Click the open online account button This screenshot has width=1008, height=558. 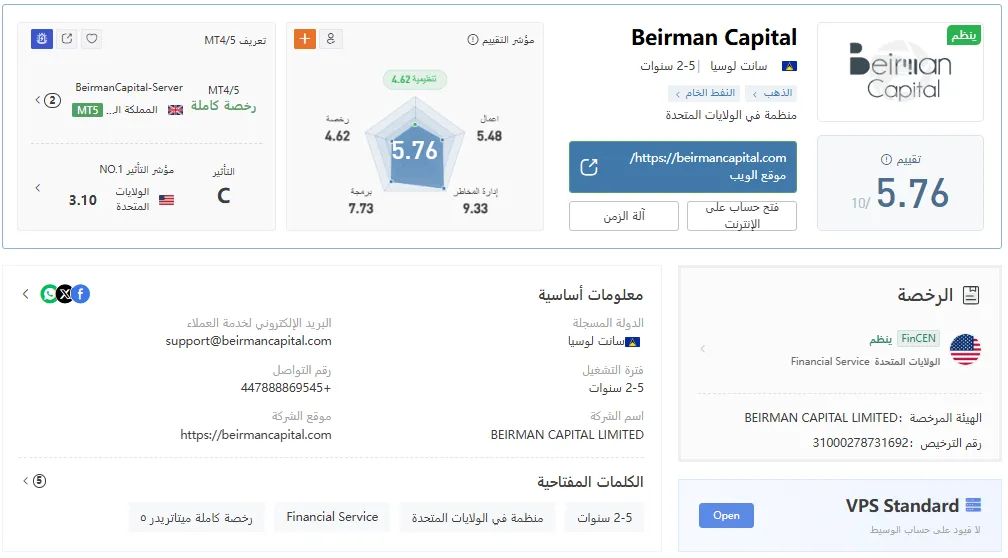[742, 216]
